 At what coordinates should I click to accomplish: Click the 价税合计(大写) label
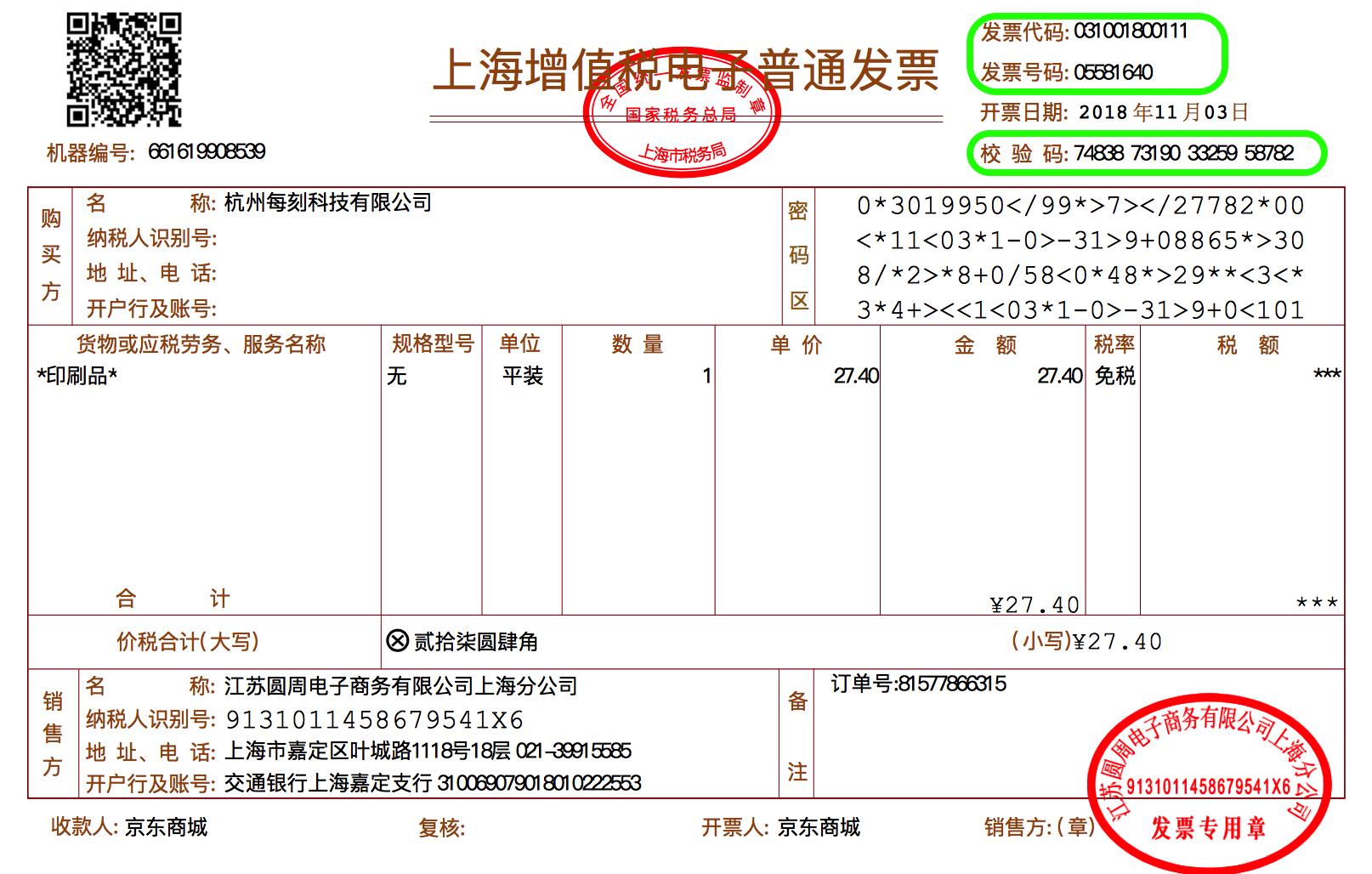point(188,642)
